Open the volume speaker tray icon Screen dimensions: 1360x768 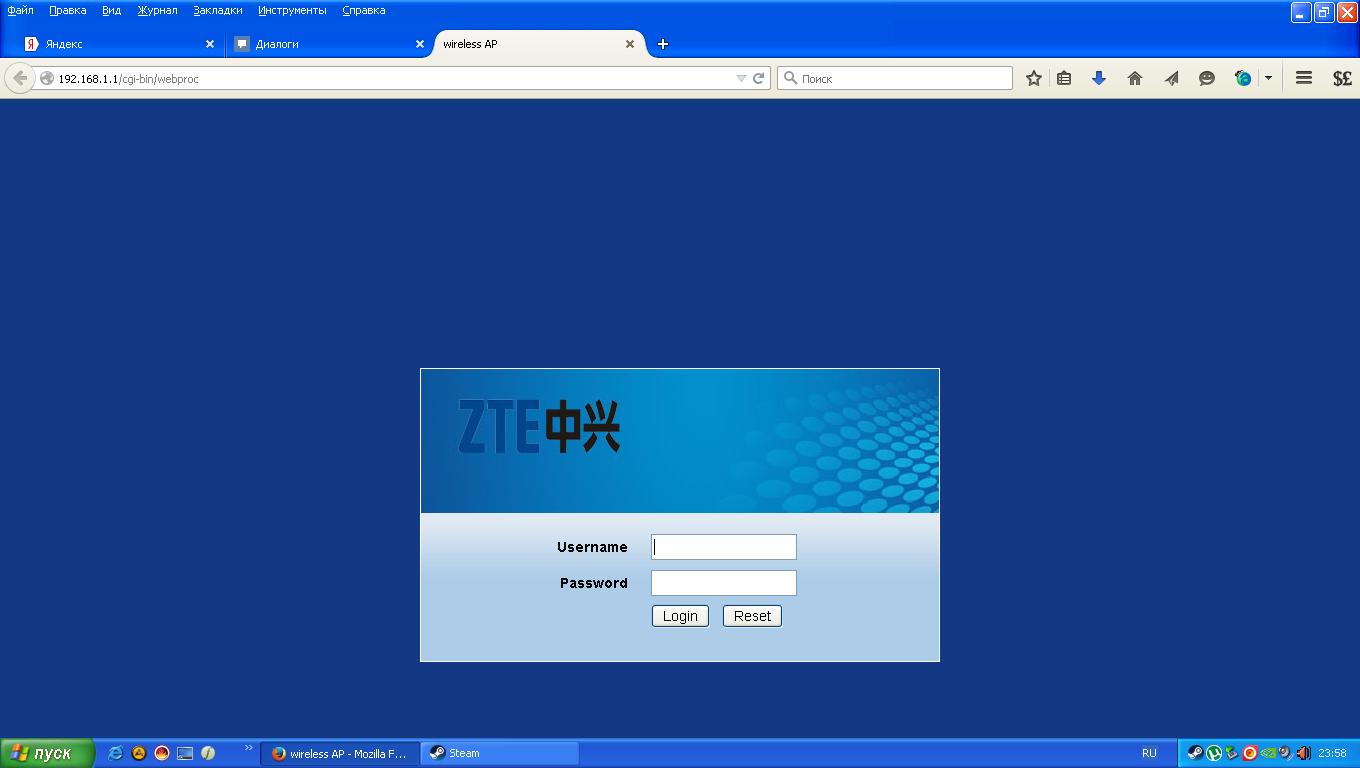(1303, 753)
